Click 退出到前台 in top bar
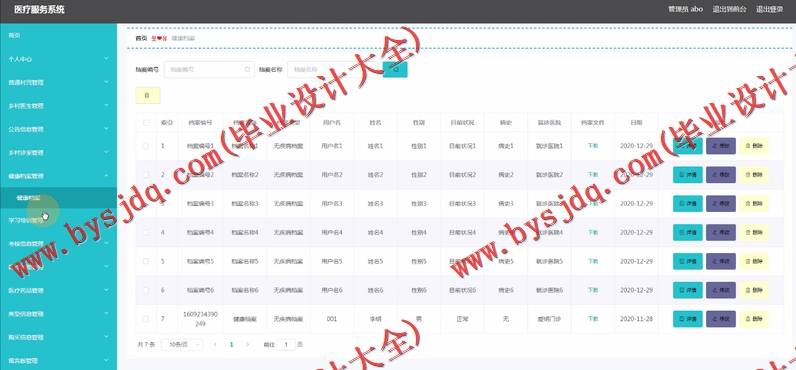The height and width of the screenshot is (370, 796). click(x=729, y=9)
